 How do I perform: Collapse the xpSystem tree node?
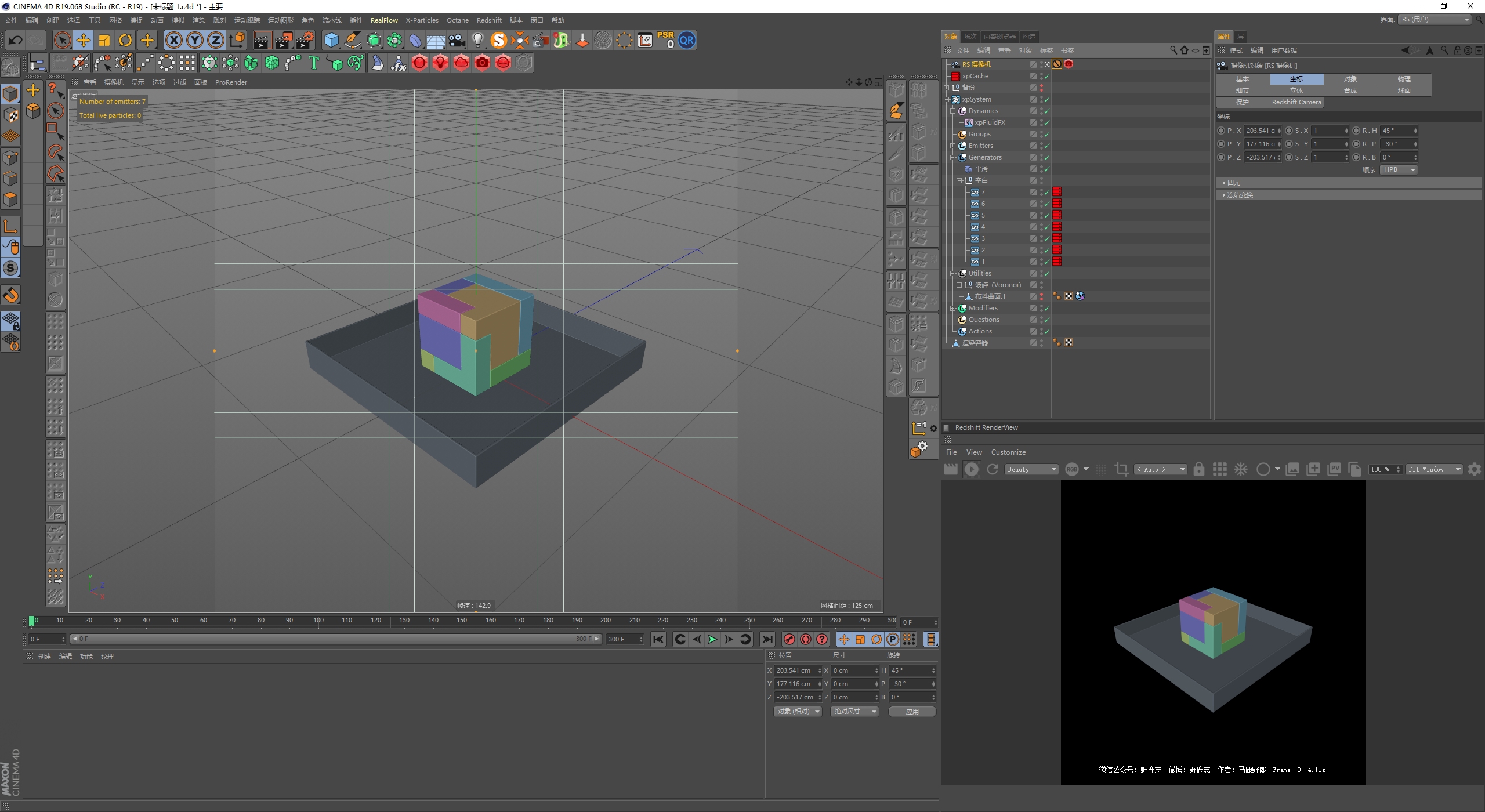tap(947, 99)
